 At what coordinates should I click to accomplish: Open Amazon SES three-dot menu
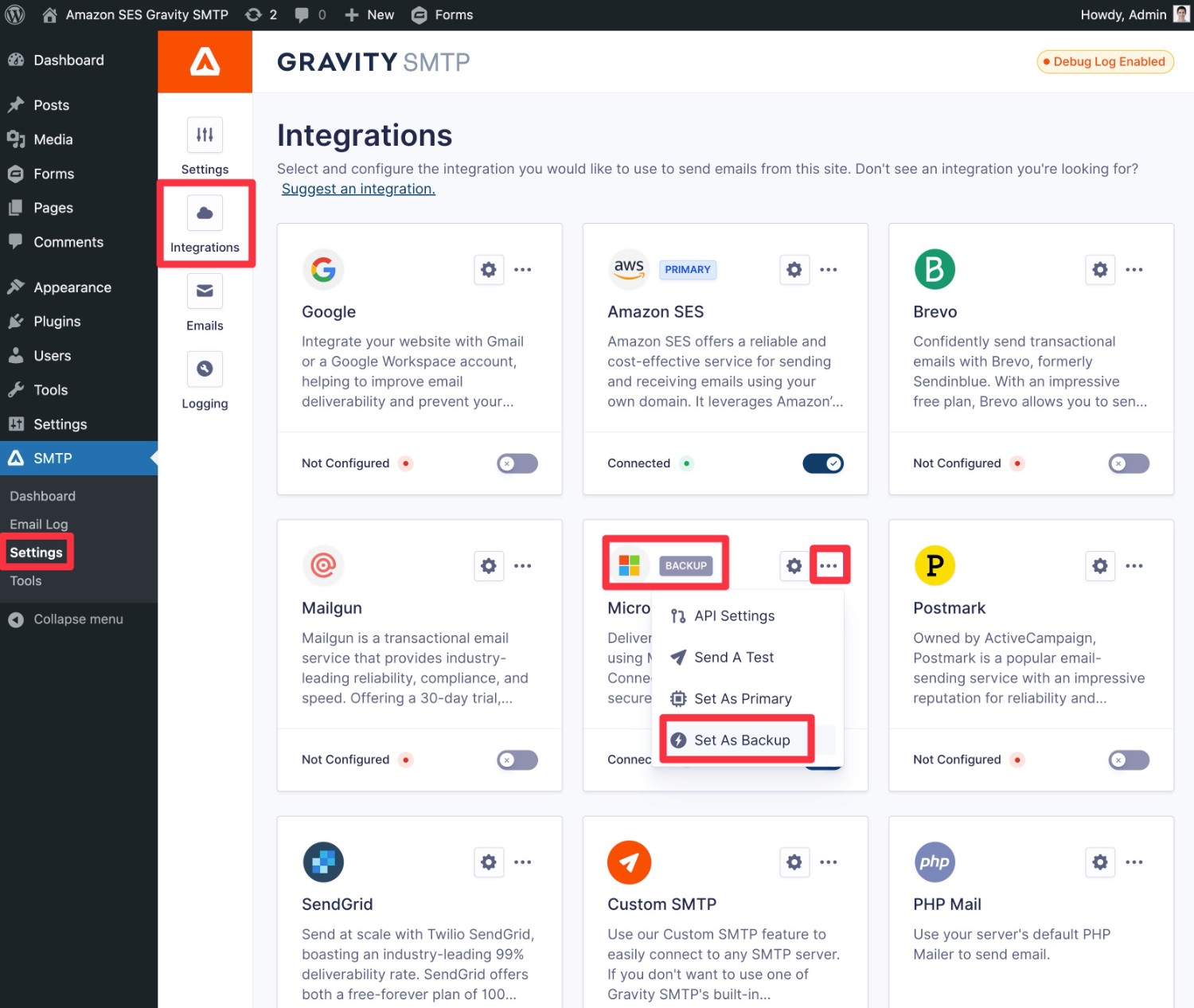pyautogui.click(x=829, y=270)
